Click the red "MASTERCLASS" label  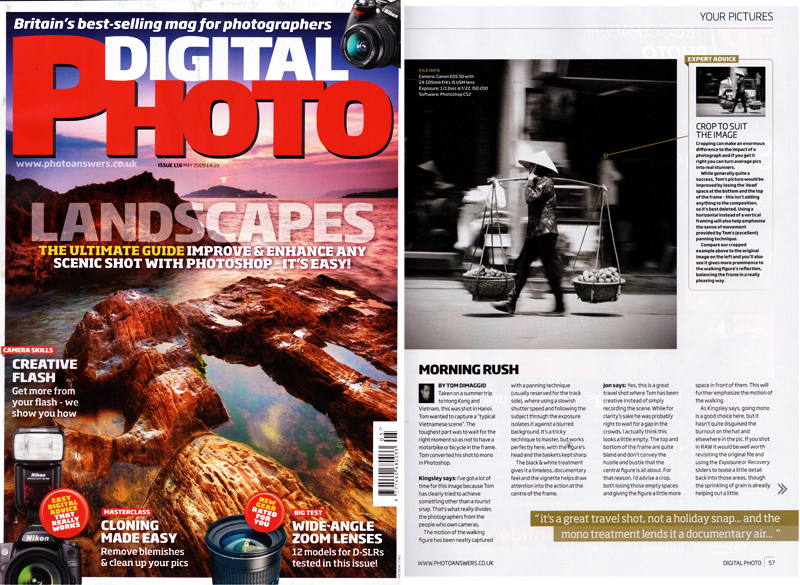[x=127, y=512]
